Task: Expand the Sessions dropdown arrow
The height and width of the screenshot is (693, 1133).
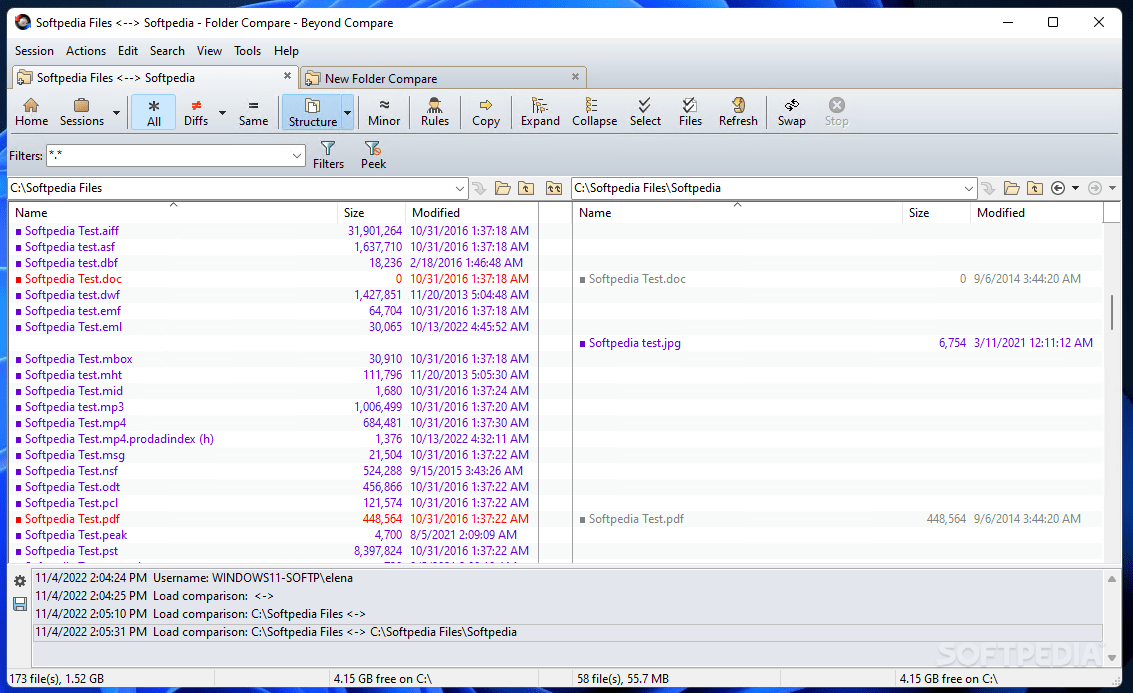Action: 116,113
